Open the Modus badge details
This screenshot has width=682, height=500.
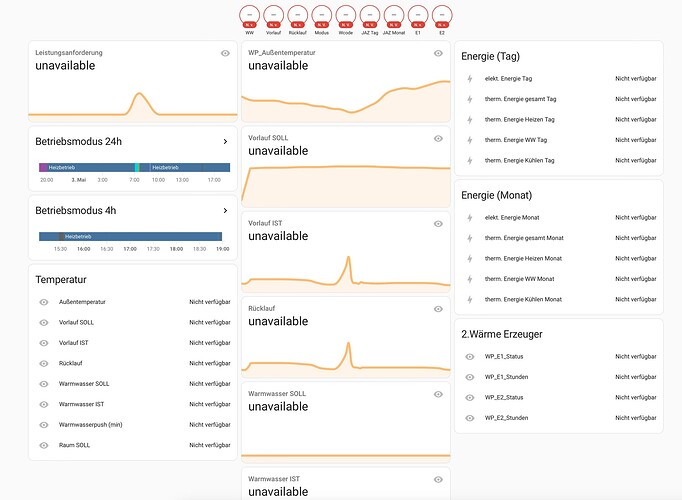321,16
